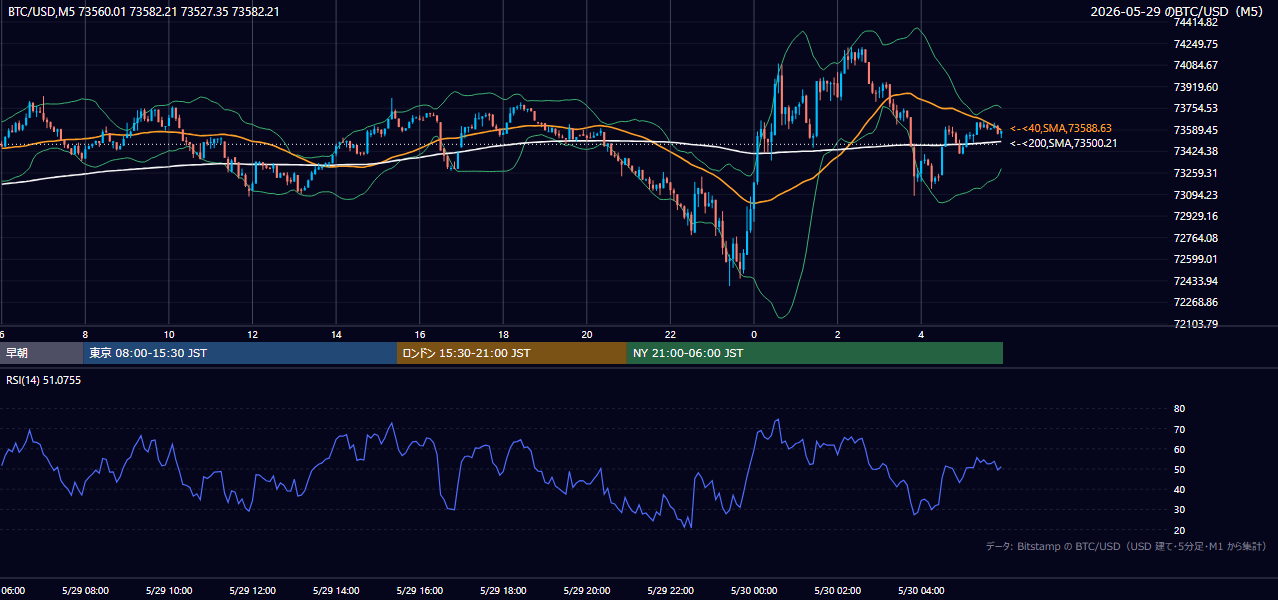The width and height of the screenshot is (1278, 600).
Task: Click the price axis value 73259.31
Action: (x=1195, y=173)
